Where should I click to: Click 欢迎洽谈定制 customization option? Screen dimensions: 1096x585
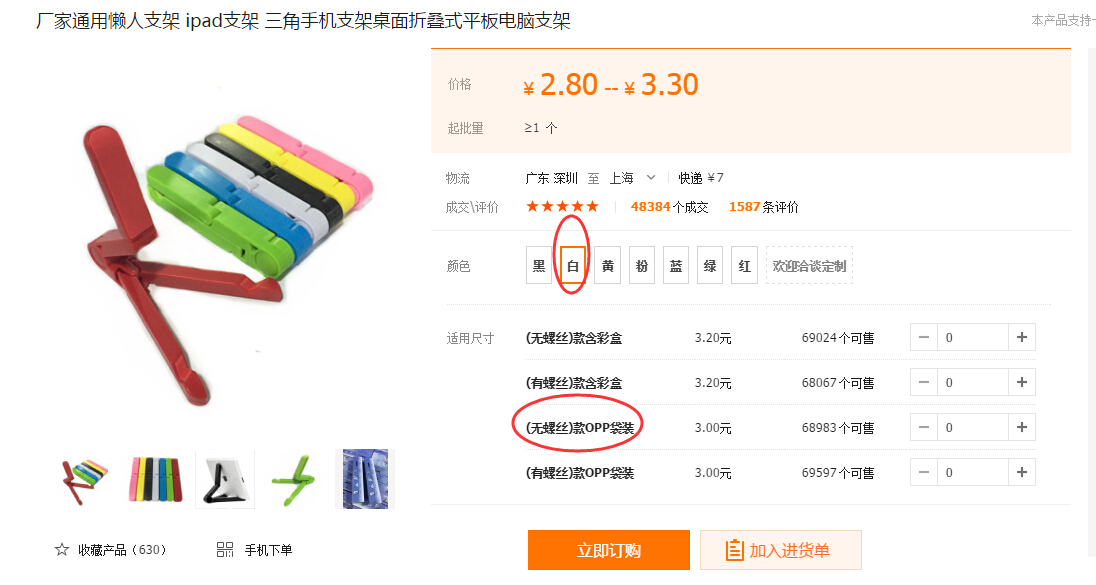tap(809, 266)
